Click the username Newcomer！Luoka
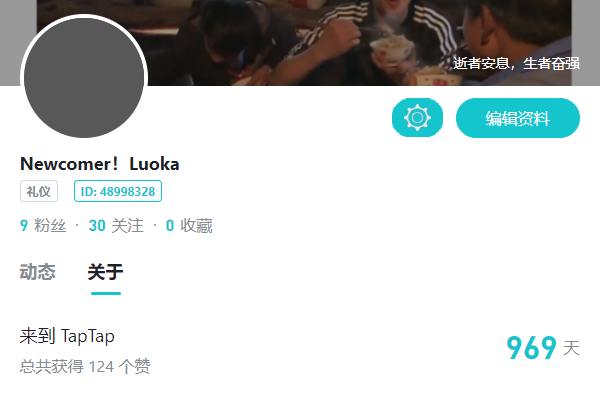Screen dimensions: 600x403 click(99, 164)
